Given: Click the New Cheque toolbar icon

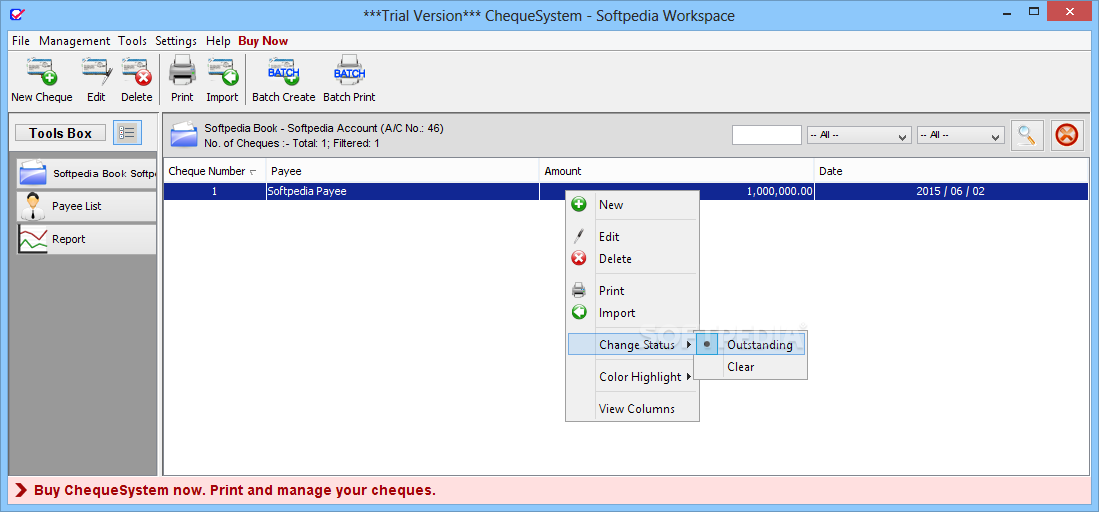Looking at the screenshot, I should 42,72.
